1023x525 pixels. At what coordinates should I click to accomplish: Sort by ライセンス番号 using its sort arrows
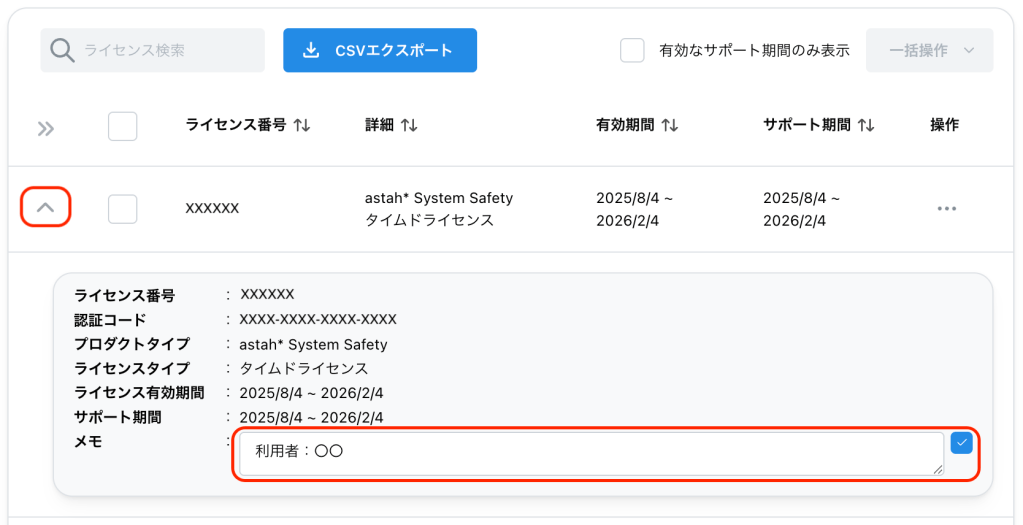click(x=302, y=126)
